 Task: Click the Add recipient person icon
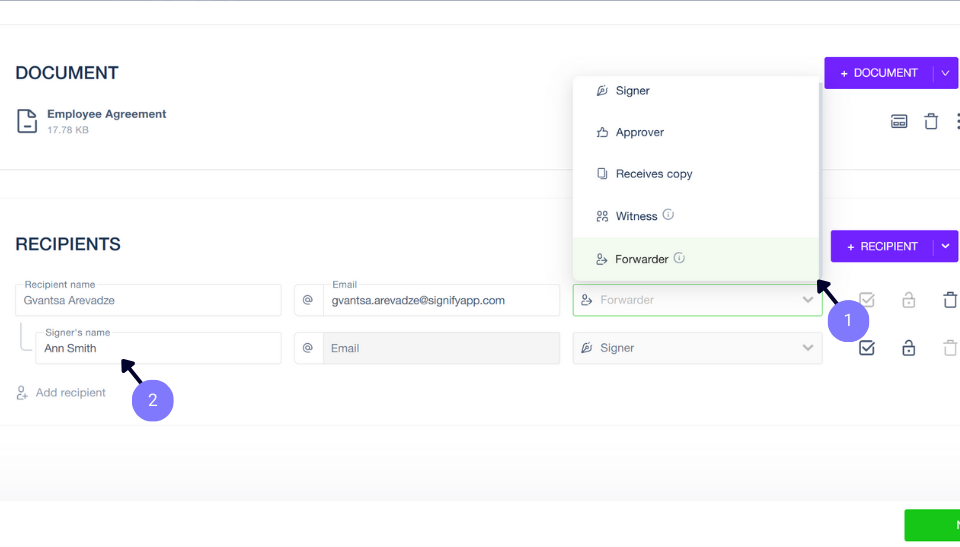tap(22, 393)
